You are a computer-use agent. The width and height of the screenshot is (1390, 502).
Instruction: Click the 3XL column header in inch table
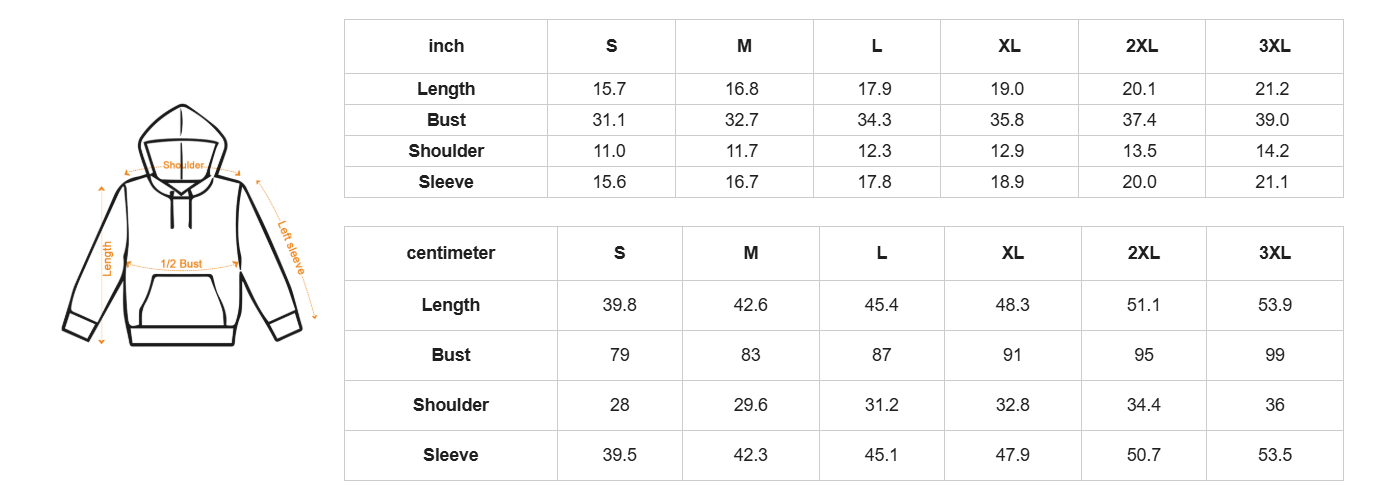click(1274, 46)
